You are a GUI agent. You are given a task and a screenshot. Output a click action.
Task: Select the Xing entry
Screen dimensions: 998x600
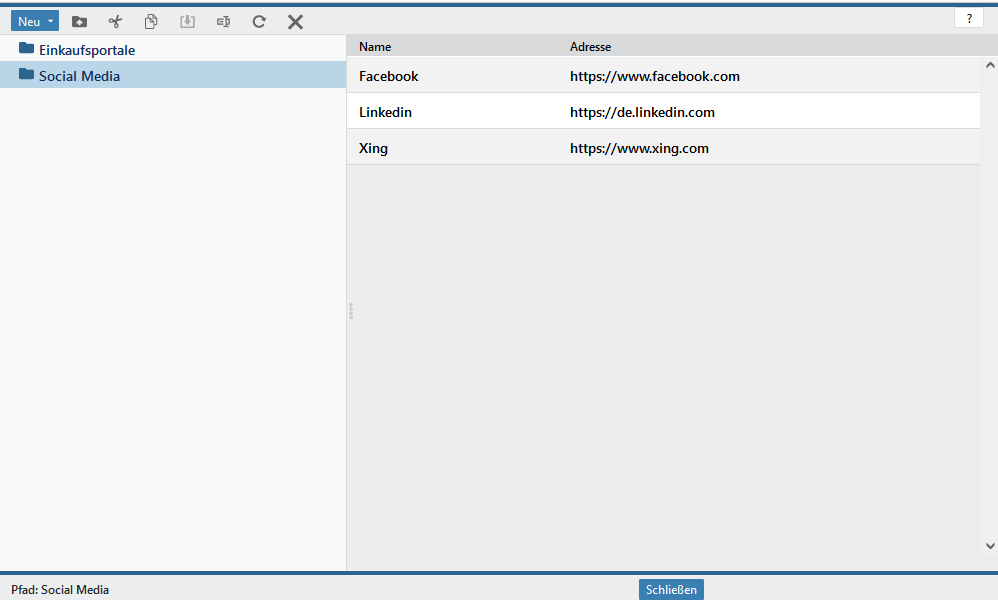coord(373,148)
